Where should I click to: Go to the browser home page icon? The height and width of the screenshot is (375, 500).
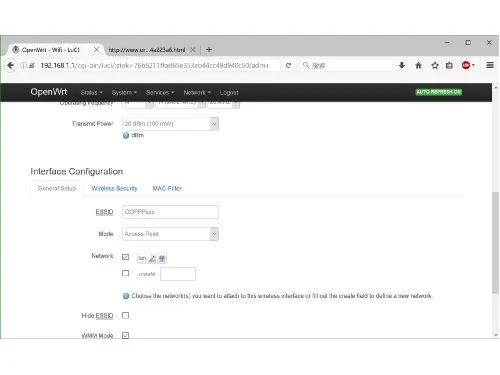[418, 65]
